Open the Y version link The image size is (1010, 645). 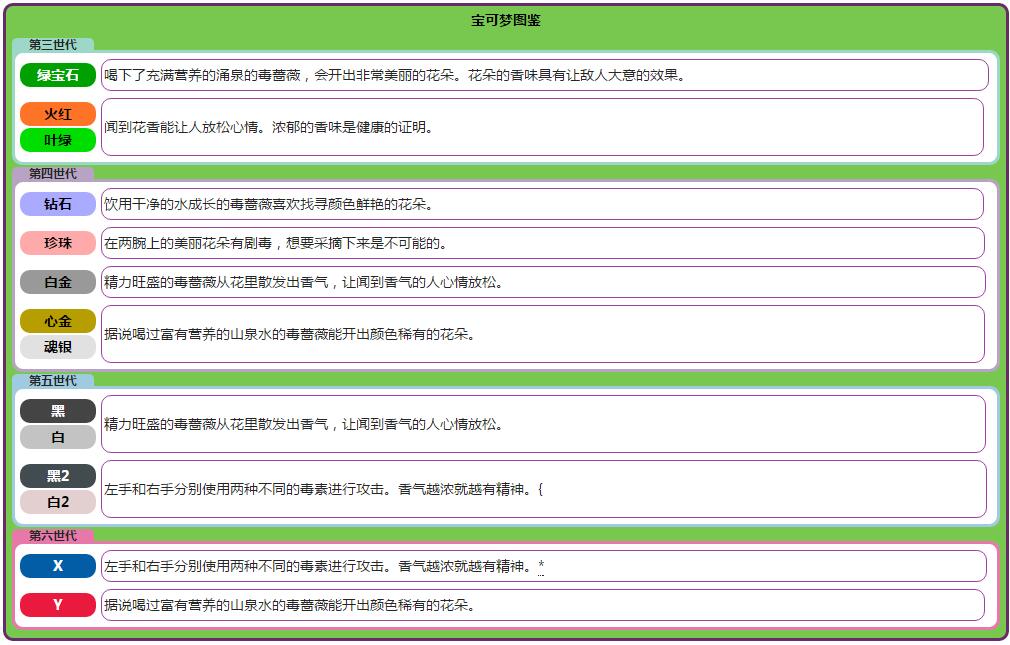pos(58,605)
